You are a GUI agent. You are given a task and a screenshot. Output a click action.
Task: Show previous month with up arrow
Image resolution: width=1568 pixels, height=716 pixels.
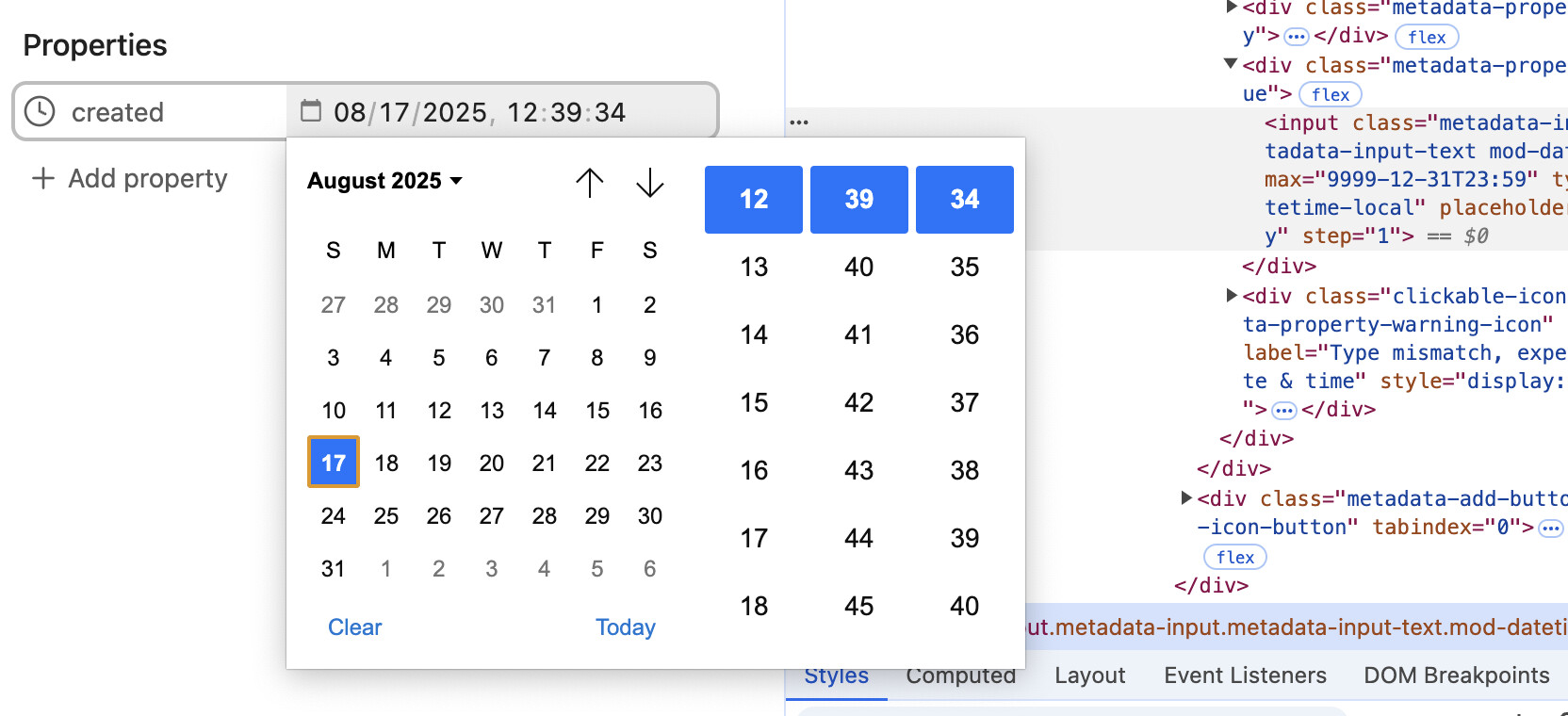590,182
